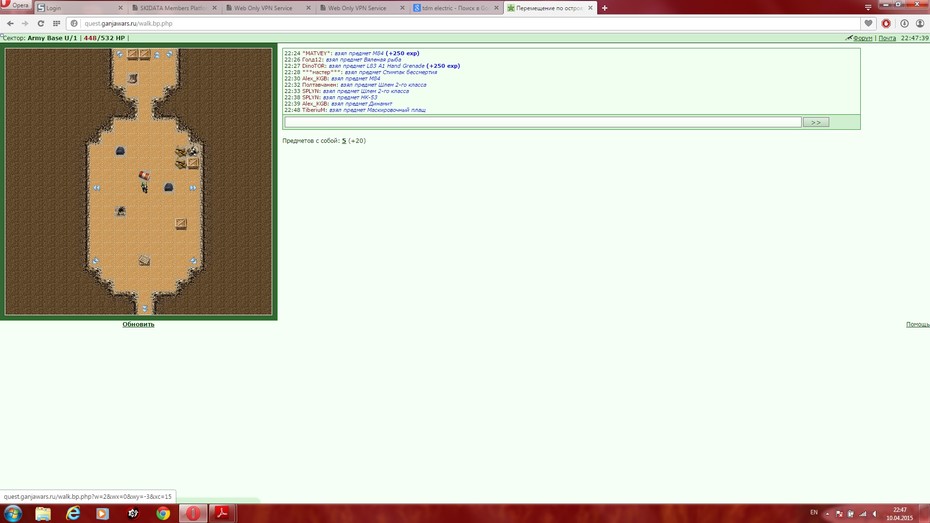Open the Windows Start menu

(12, 513)
